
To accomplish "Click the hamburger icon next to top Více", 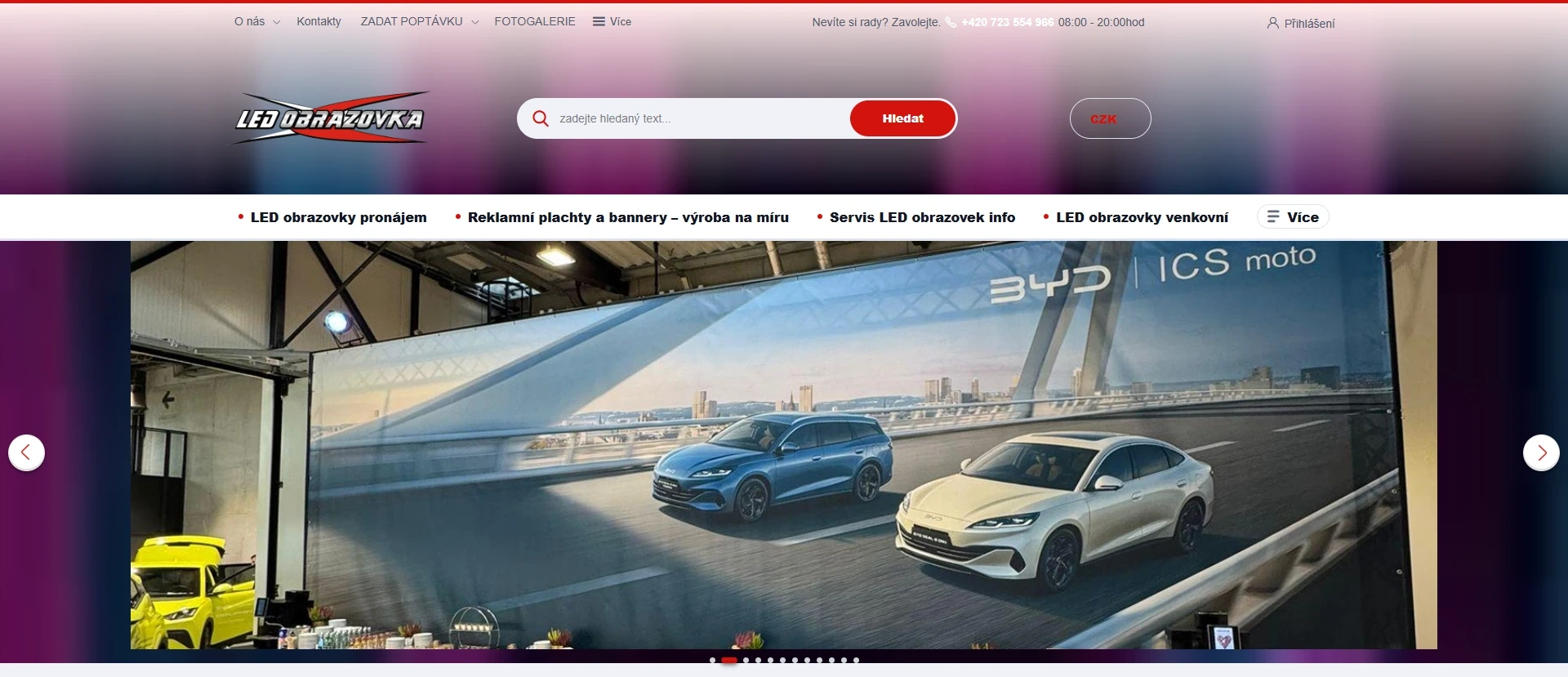I will pyautogui.click(x=599, y=22).
